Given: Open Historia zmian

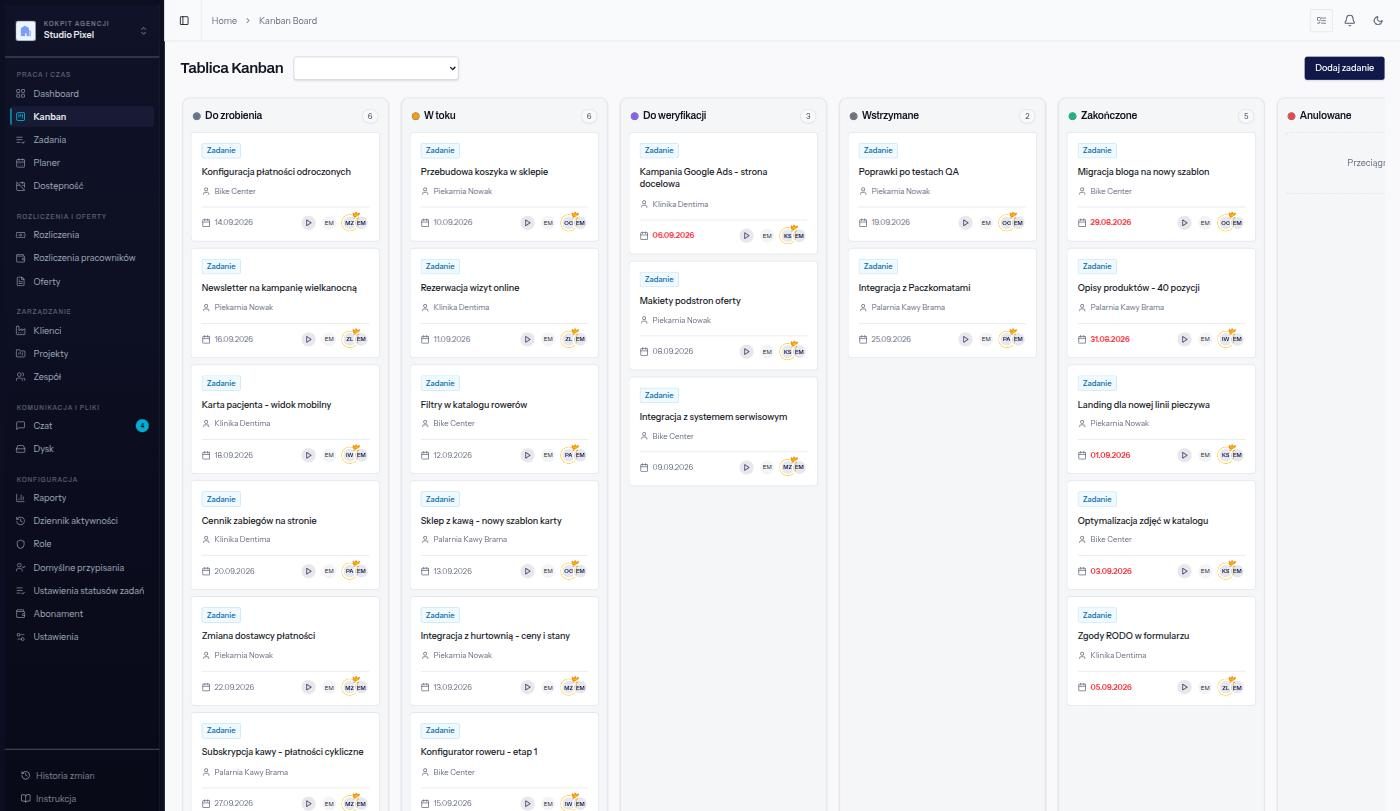Looking at the screenshot, I should 82,776.
